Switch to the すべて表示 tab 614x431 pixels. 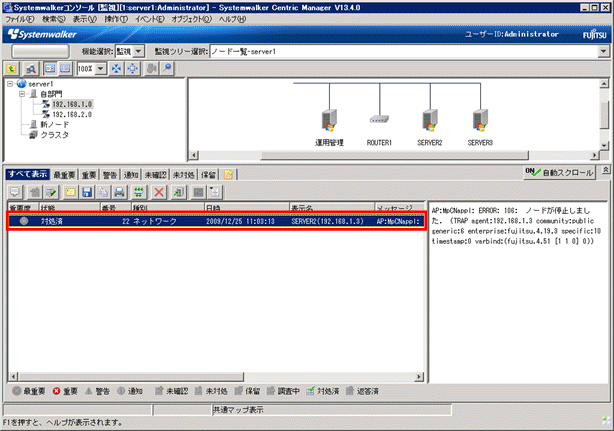[28, 174]
